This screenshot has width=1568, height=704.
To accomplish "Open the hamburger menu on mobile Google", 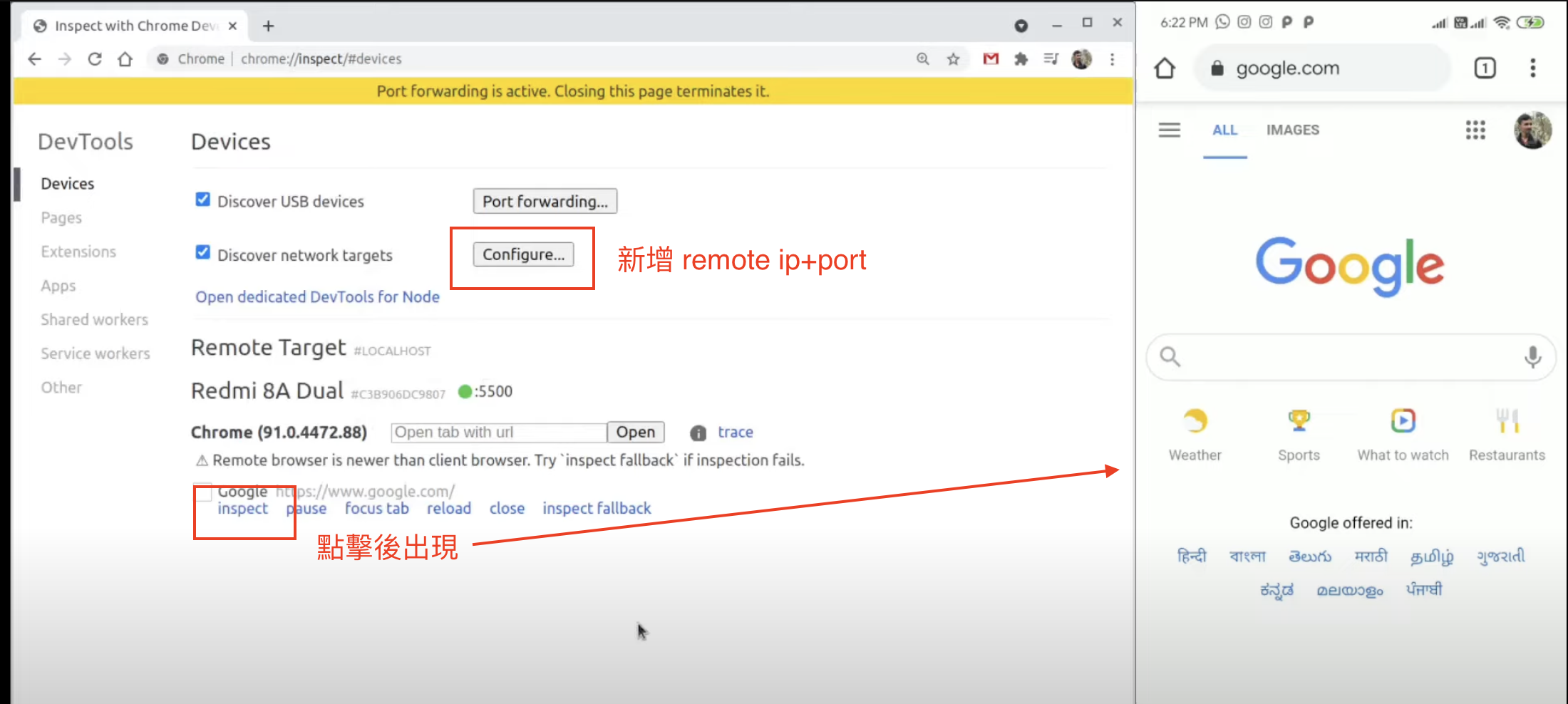I will [x=1169, y=130].
